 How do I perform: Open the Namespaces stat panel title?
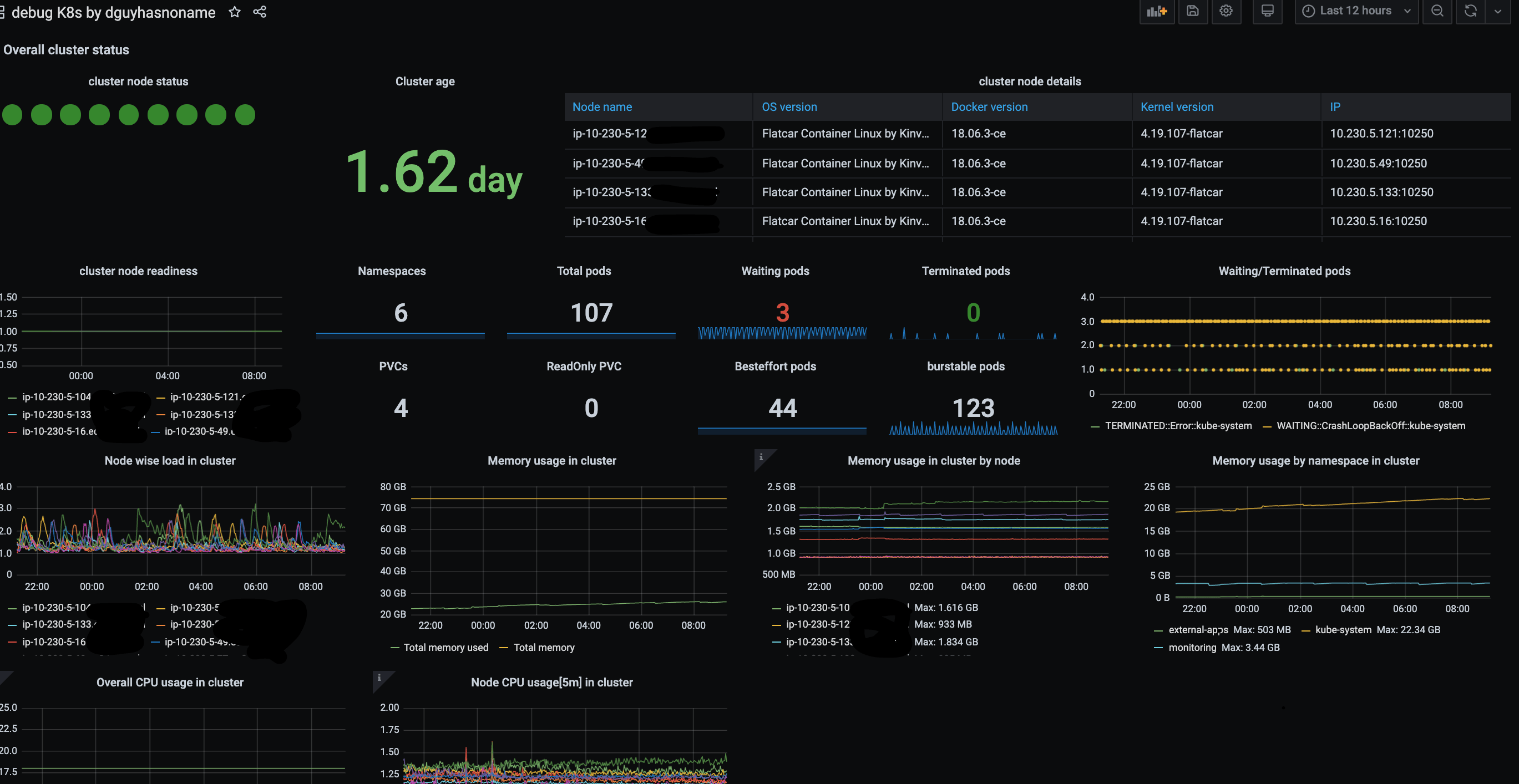[x=392, y=271]
